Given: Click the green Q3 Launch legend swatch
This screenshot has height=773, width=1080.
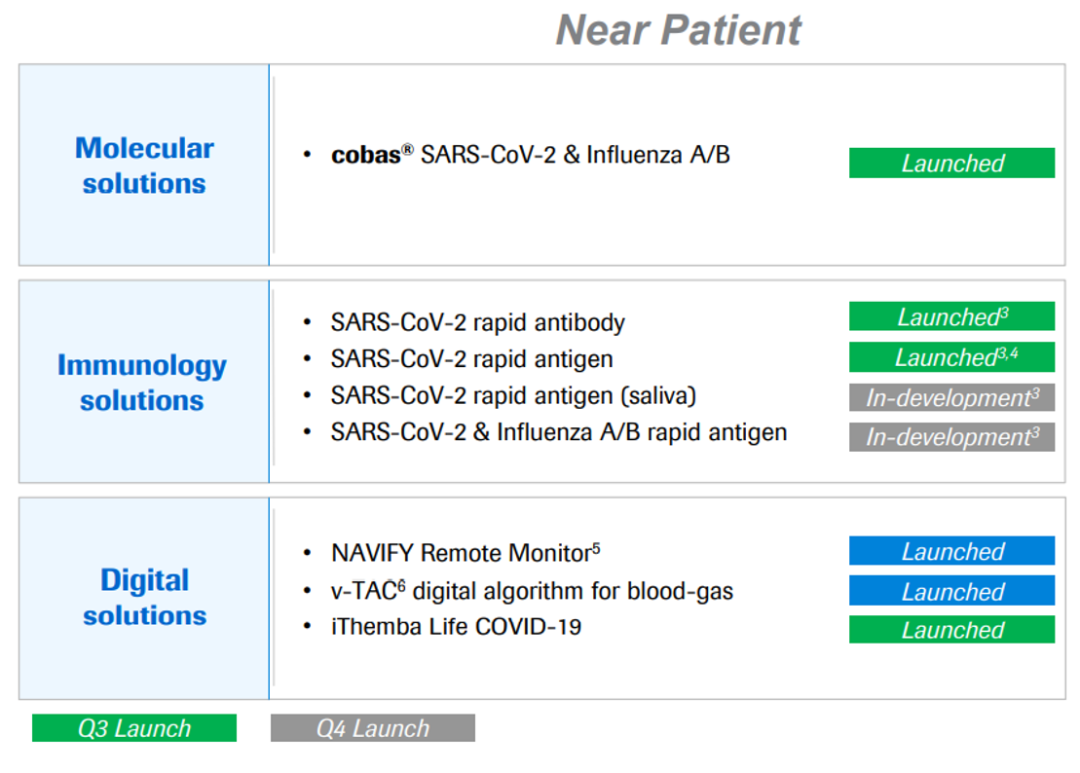Looking at the screenshot, I should point(134,728).
